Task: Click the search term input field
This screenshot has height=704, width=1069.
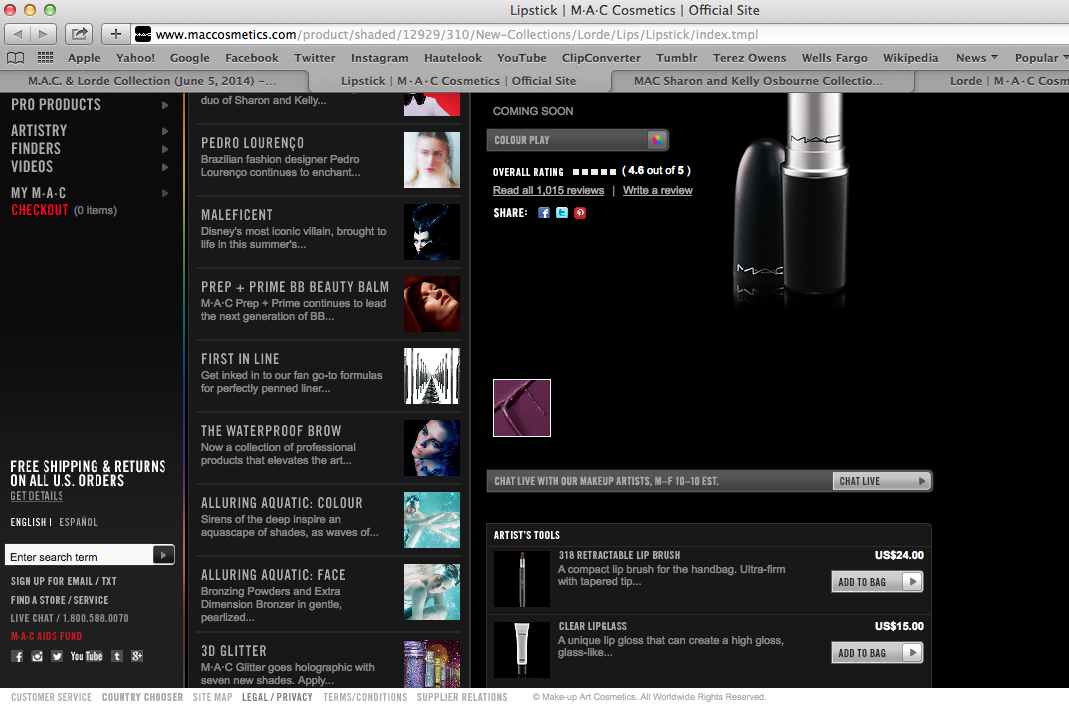Action: pyautogui.click(x=79, y=556)
